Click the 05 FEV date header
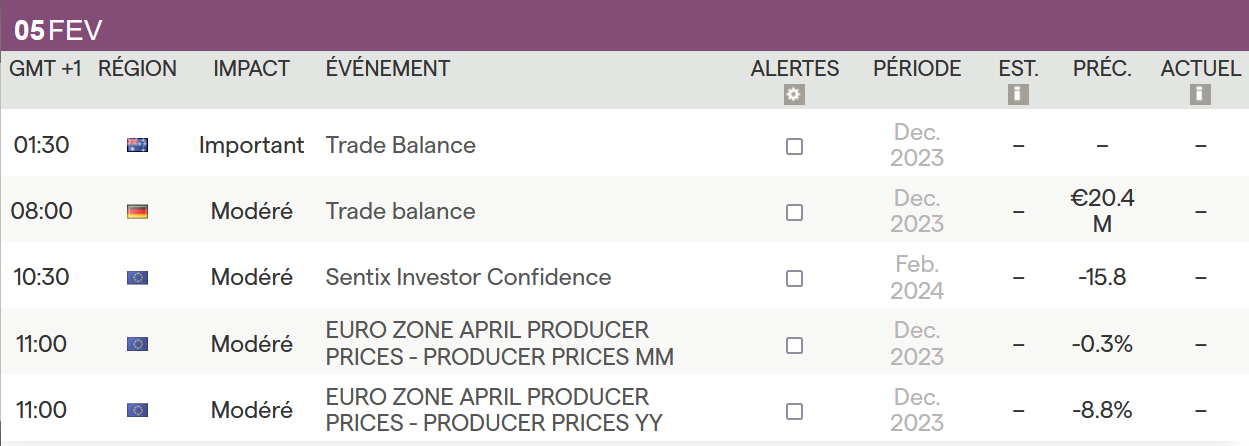Viewport: 1249px width, 446px height. pyautogui.click(x=58, y=30)
